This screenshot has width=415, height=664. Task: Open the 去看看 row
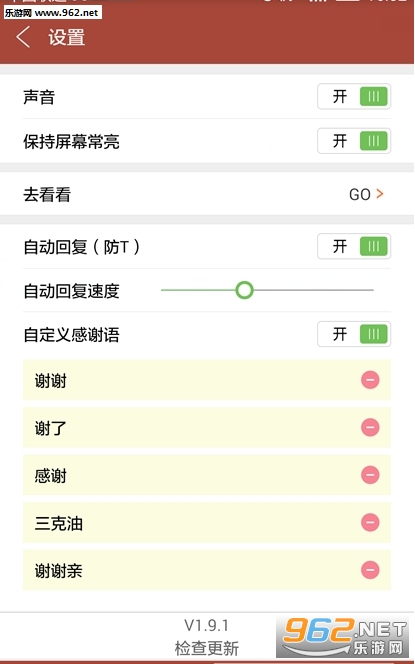point(207,194)
